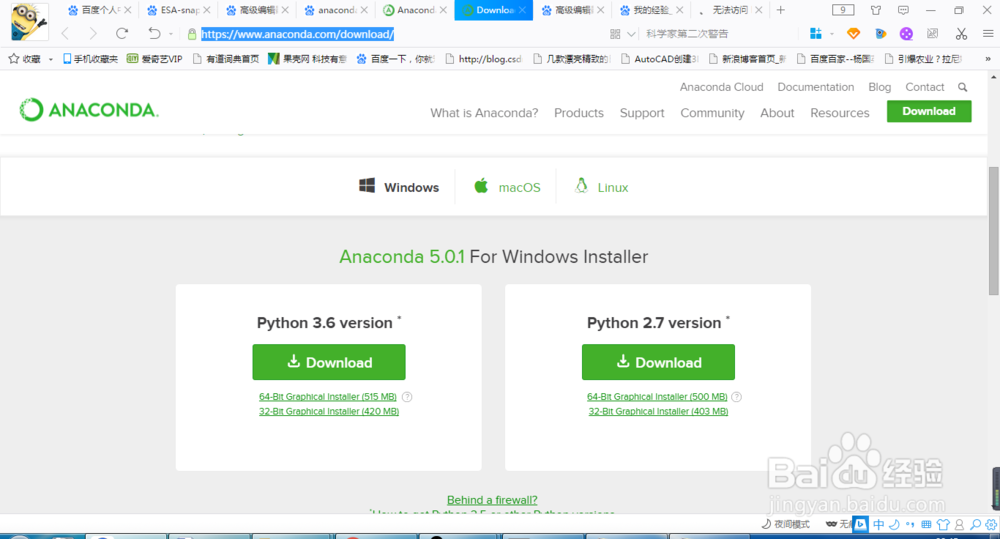Click the scissors screenshot tool icon
The image size is (1000, 539).
[961, 34]
